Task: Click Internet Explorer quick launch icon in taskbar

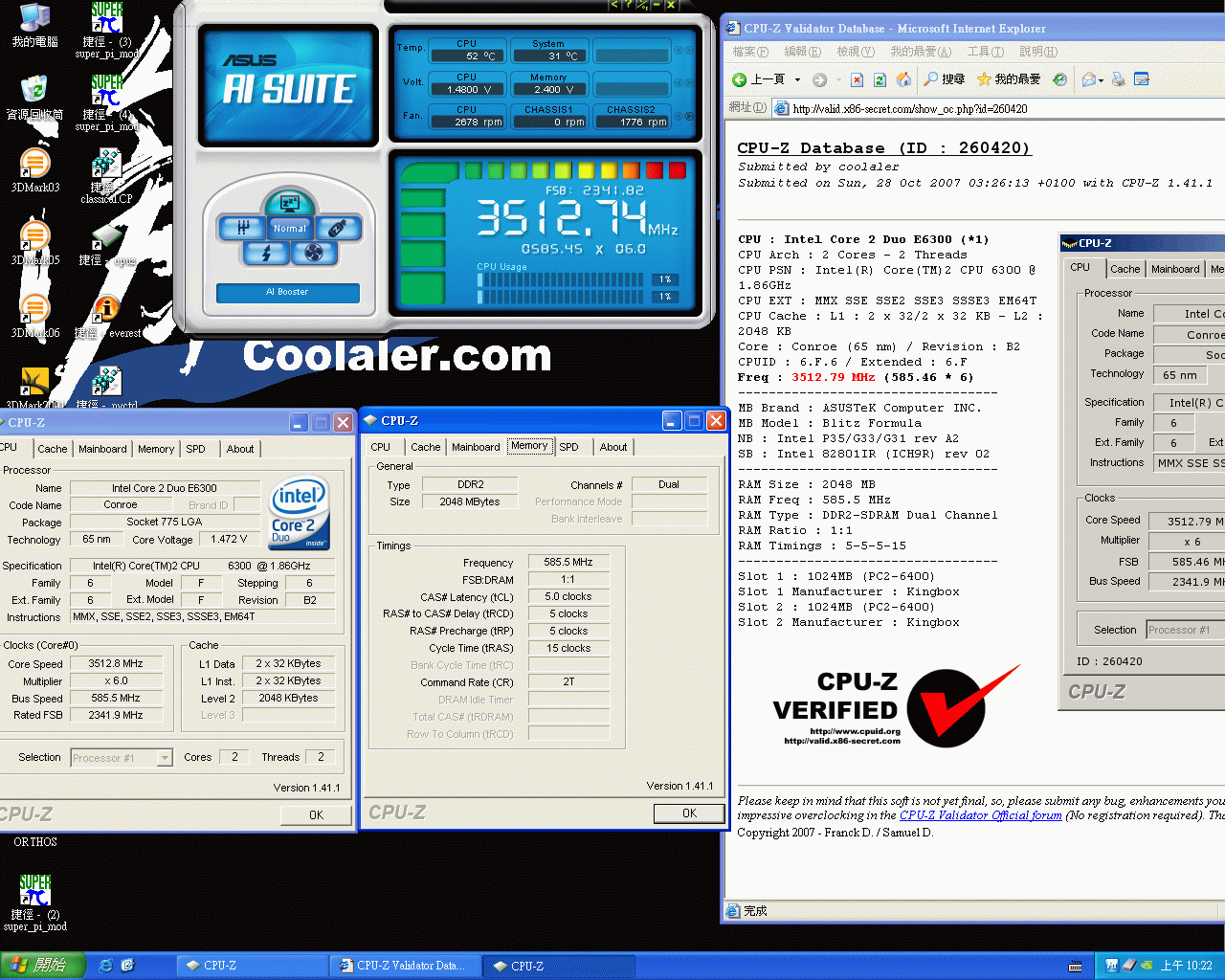Action: (x=106, y=966)
